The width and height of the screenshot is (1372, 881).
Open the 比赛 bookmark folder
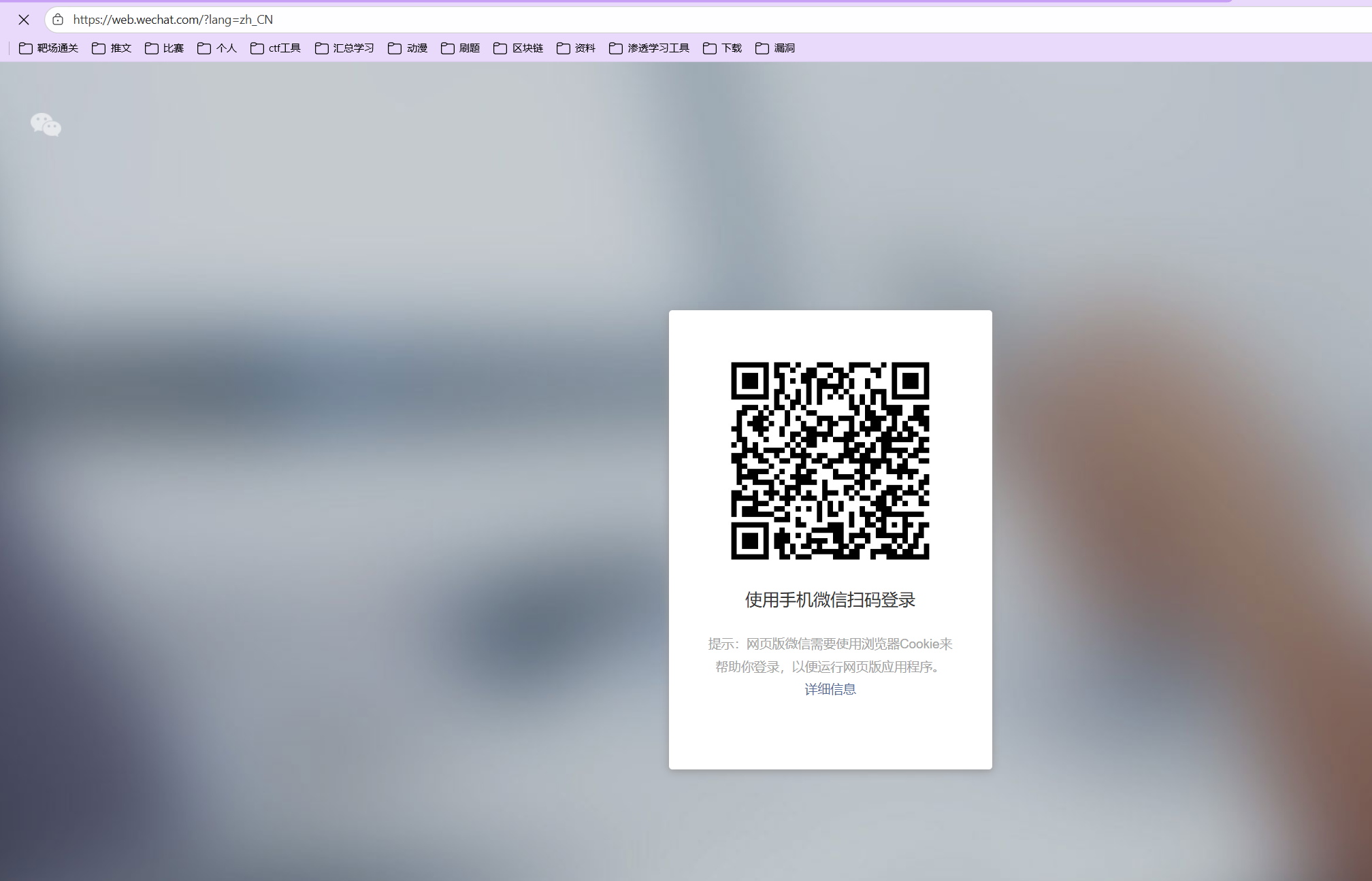pyautogui.click(x=165, y=48)
